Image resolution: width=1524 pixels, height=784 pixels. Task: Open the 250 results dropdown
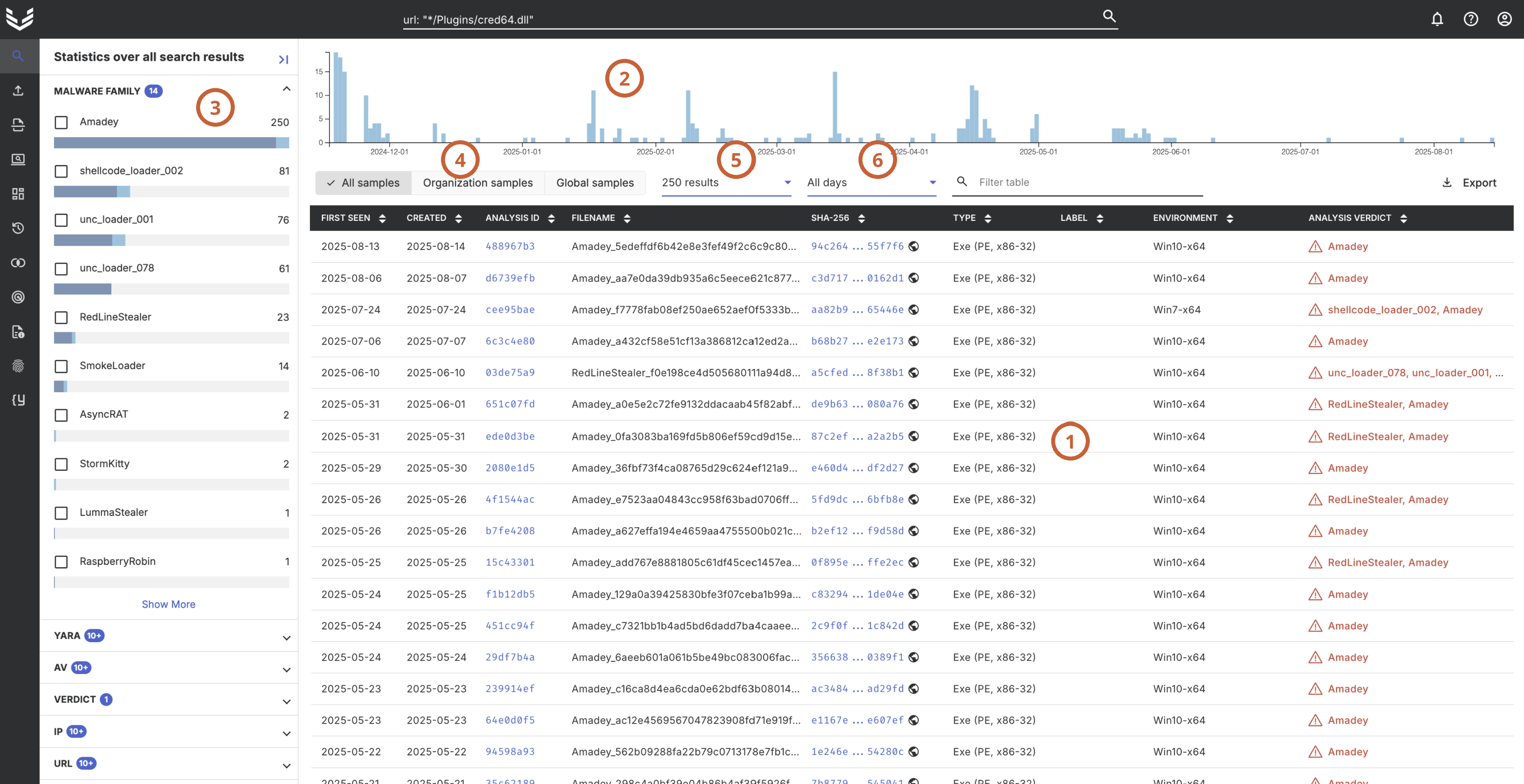click(x=725, y=183)
